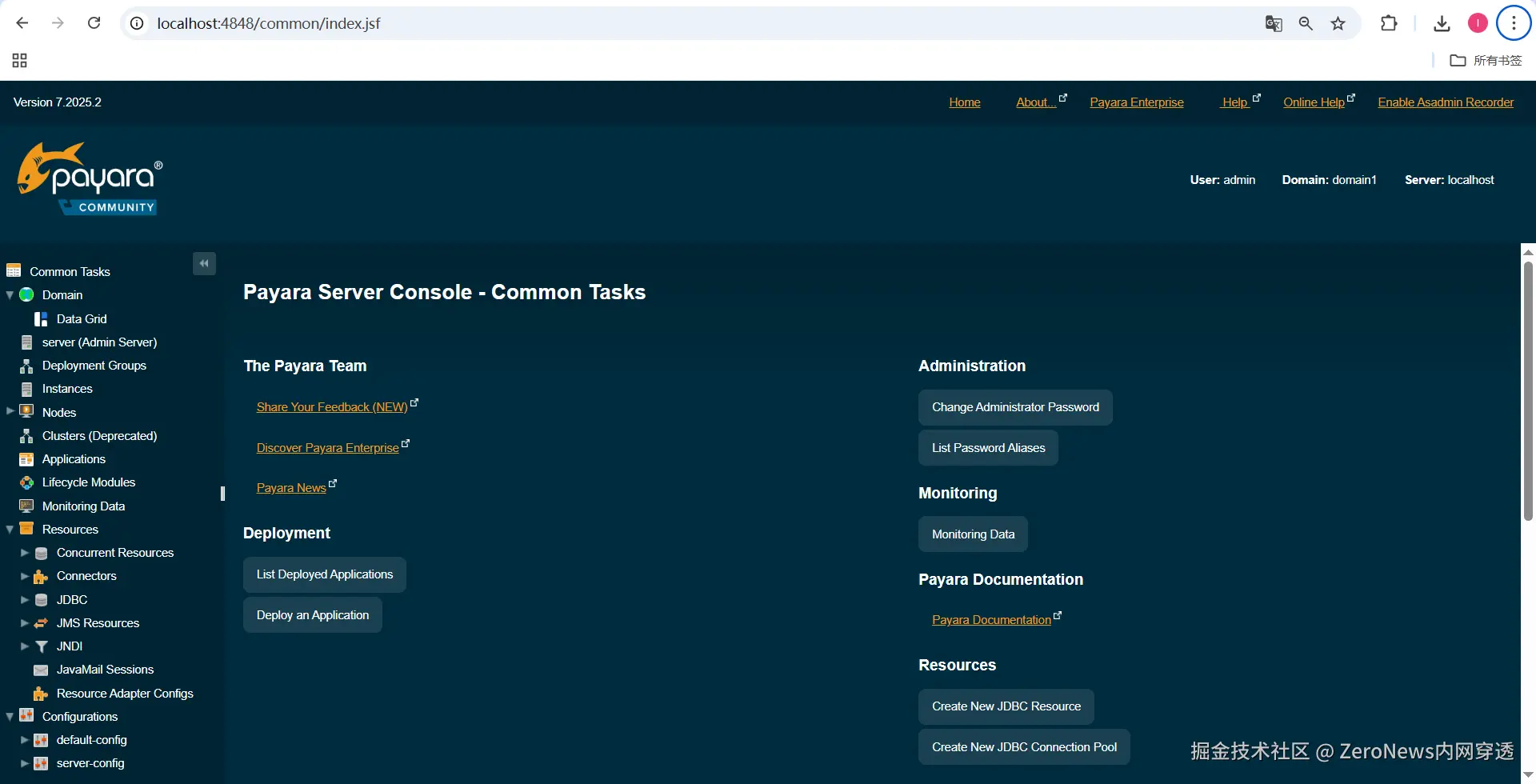Click the Common Tasks table icon

pyautogui.click(x=14, y=270)
